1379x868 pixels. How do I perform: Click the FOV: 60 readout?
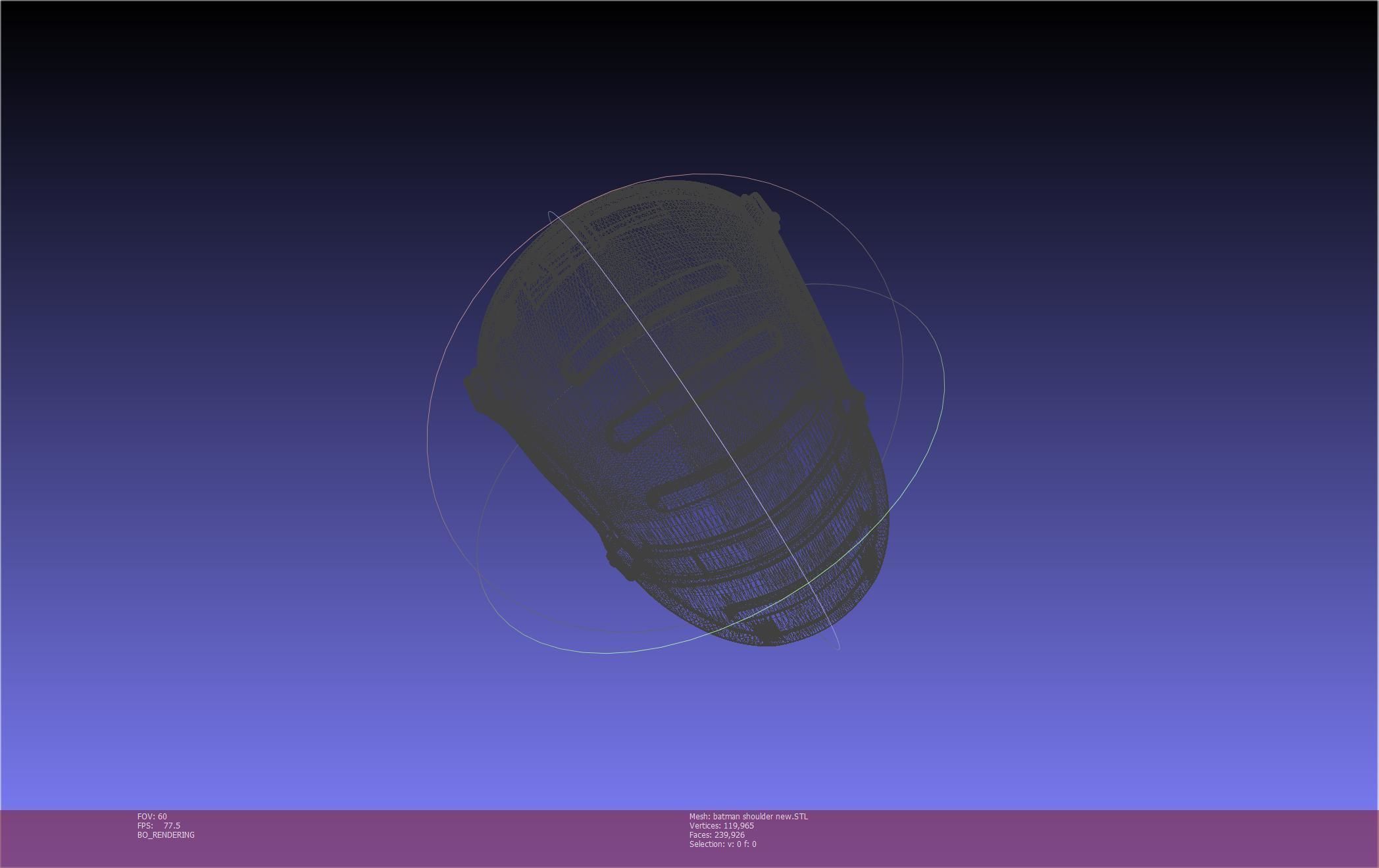coord(152,816)
